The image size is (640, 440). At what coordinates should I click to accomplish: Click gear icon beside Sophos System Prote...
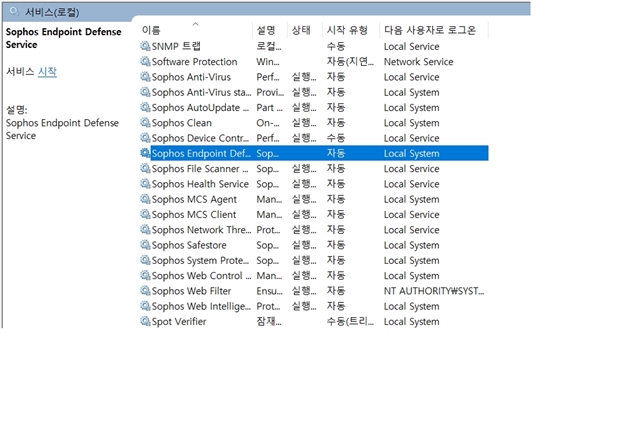pyautogui.click(x=145, y=260)
